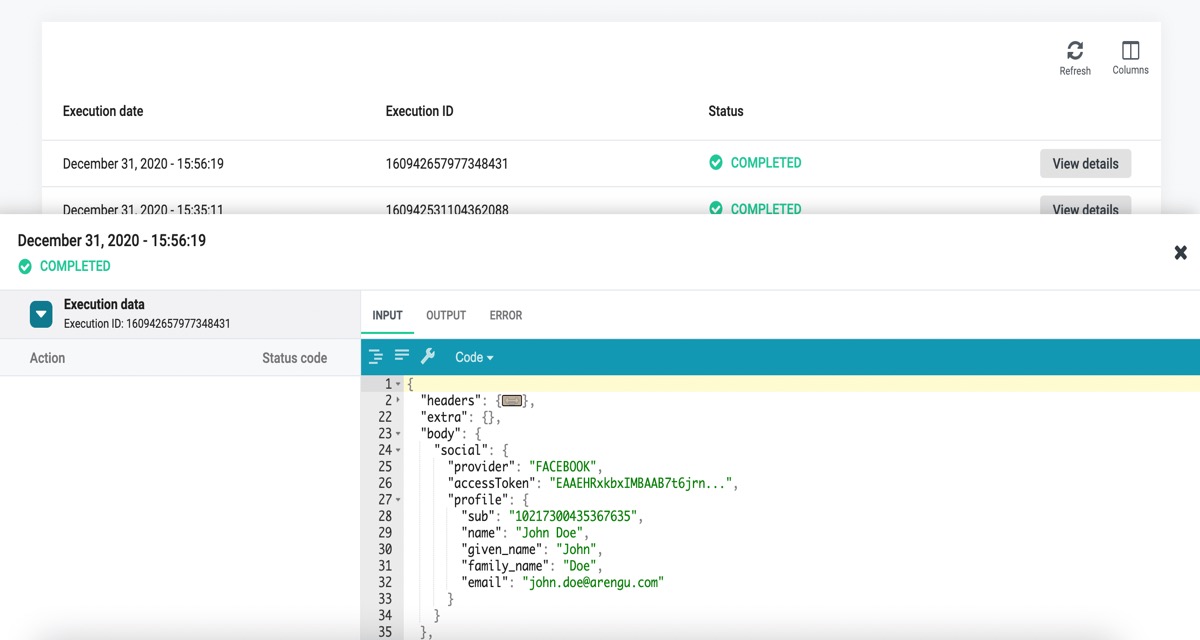1200x640 pixels.
Task: Click the format JSON icon in editor toolbar
Action: pos(376,356)
